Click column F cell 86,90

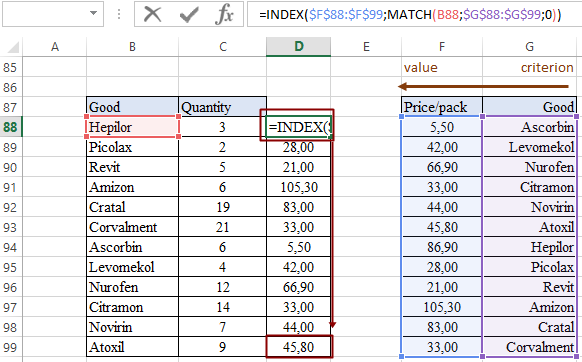pos(442,247)
